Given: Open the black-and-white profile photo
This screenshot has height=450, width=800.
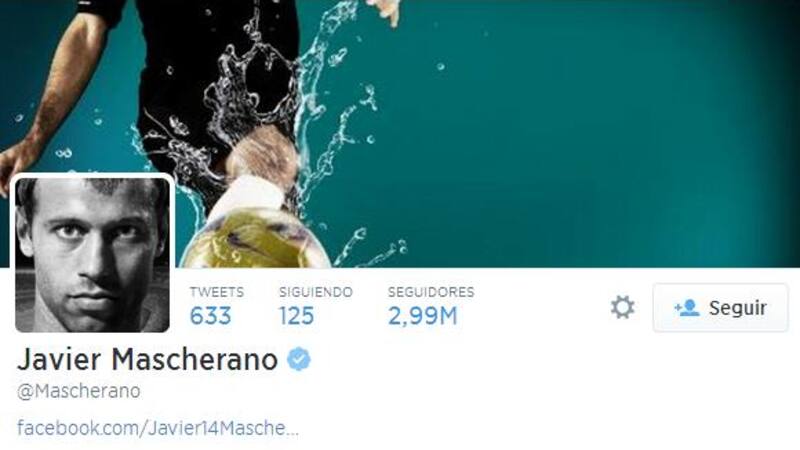Looking at the screenshot, I should 92,255.
